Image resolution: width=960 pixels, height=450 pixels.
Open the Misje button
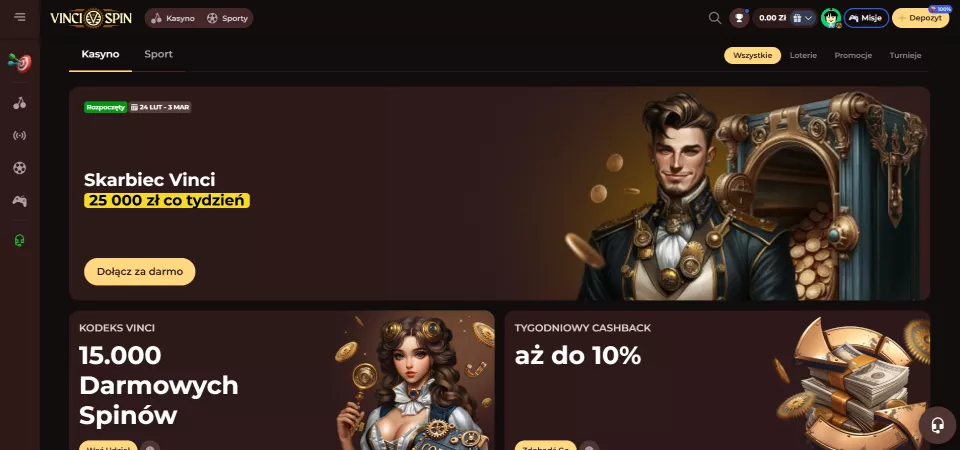pos(866,18)
